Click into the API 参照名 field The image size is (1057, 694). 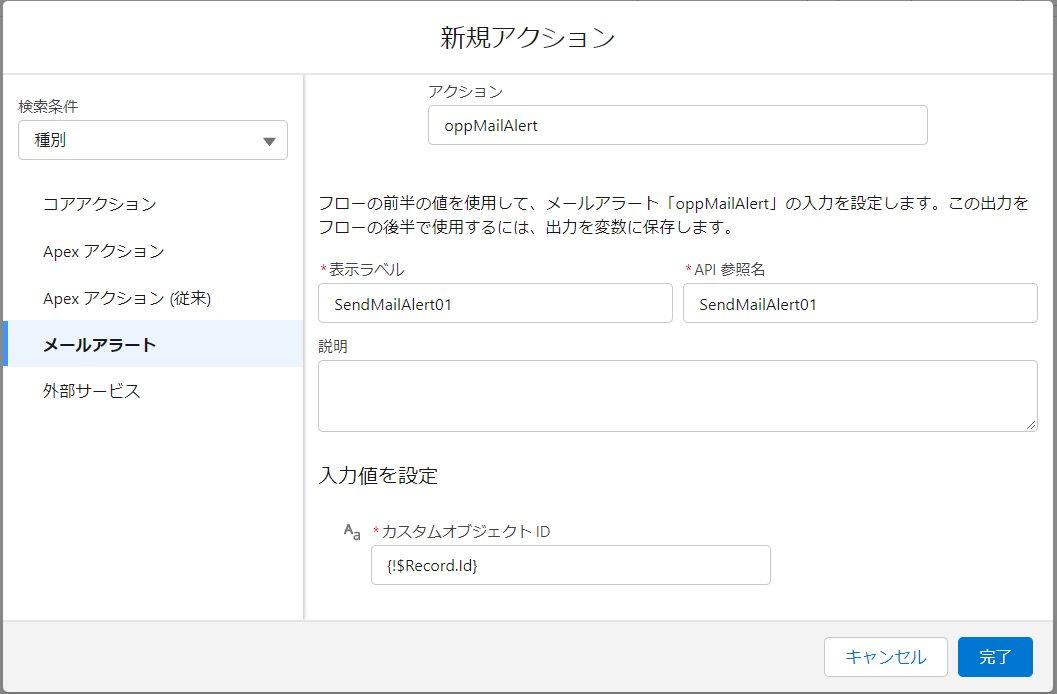860,304
